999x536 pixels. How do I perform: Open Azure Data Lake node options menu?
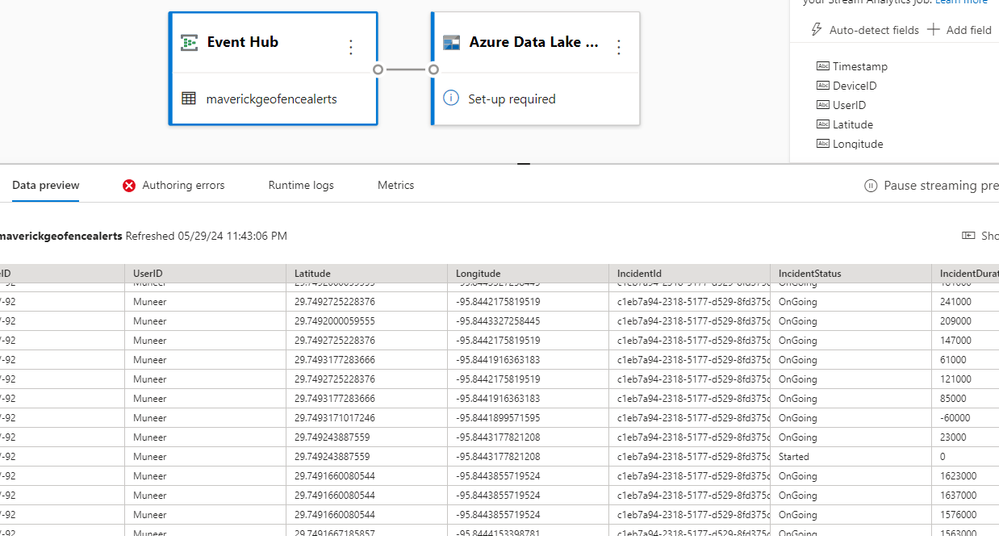[x=619, y=47]
